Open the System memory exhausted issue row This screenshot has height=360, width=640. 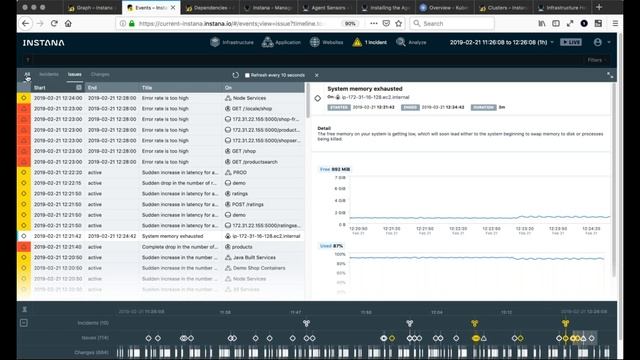tap(161, 236)
